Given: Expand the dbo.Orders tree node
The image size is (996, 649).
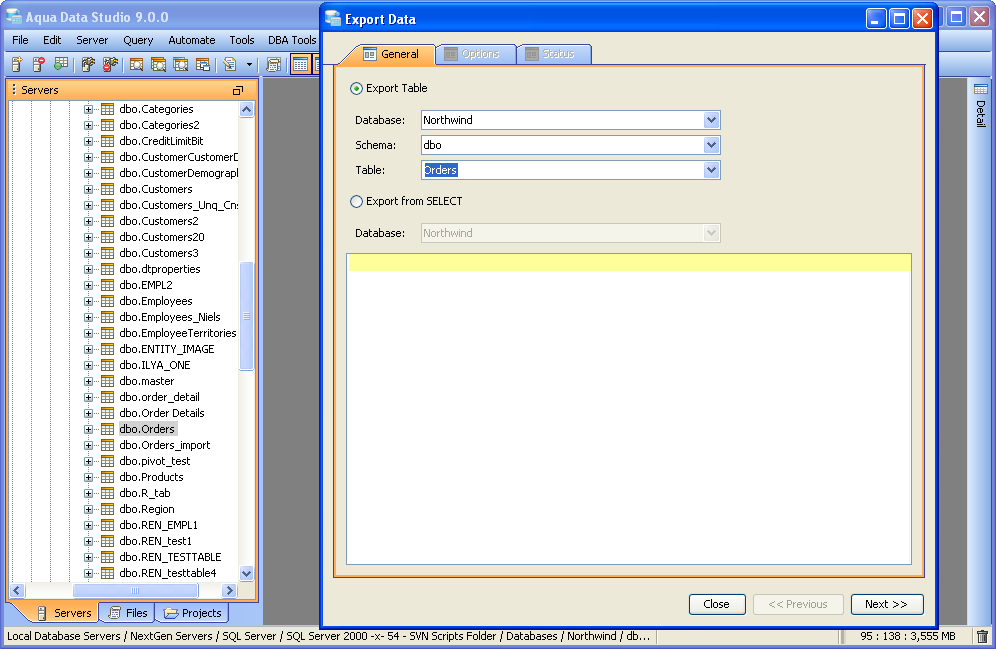Looking at the screenshot, I should tap(88, 429).
